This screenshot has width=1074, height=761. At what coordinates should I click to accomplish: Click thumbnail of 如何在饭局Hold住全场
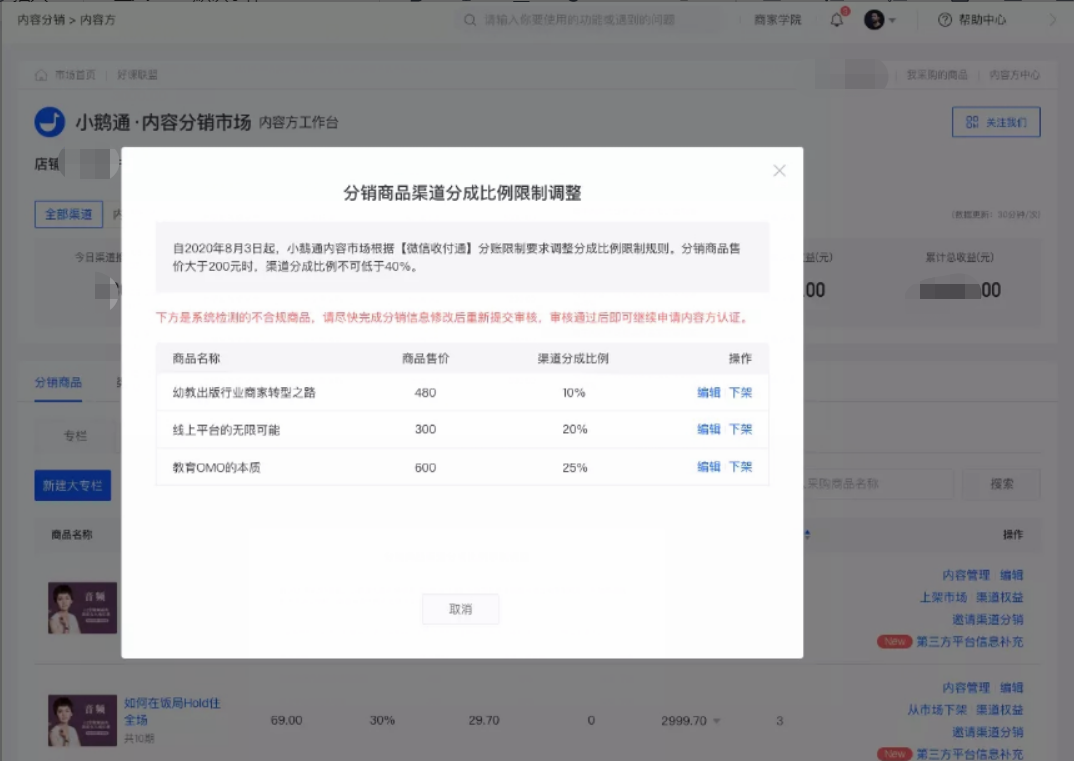(82, 720)
